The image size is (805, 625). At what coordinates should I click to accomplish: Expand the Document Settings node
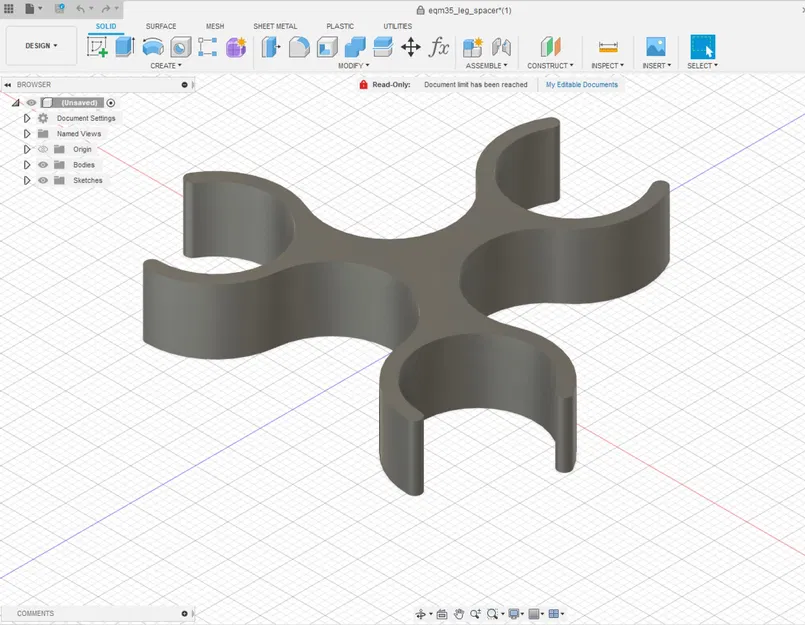[27, 118]
